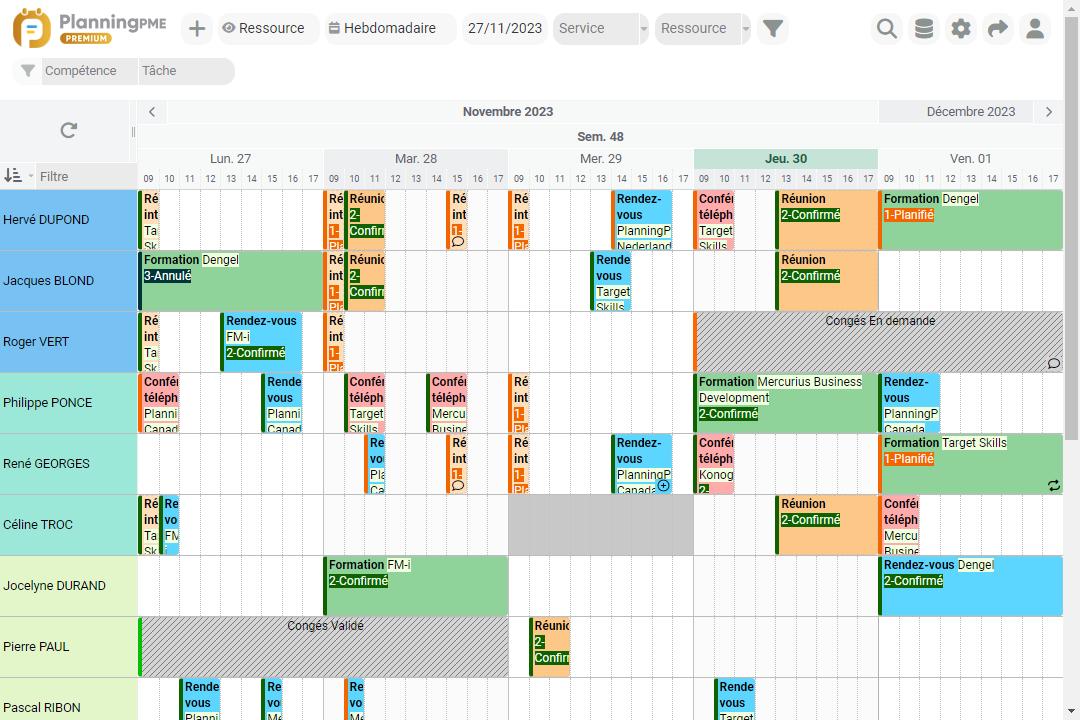
Task: Click the Compétence filter funnel icon
Action: (x=28, y=70)
